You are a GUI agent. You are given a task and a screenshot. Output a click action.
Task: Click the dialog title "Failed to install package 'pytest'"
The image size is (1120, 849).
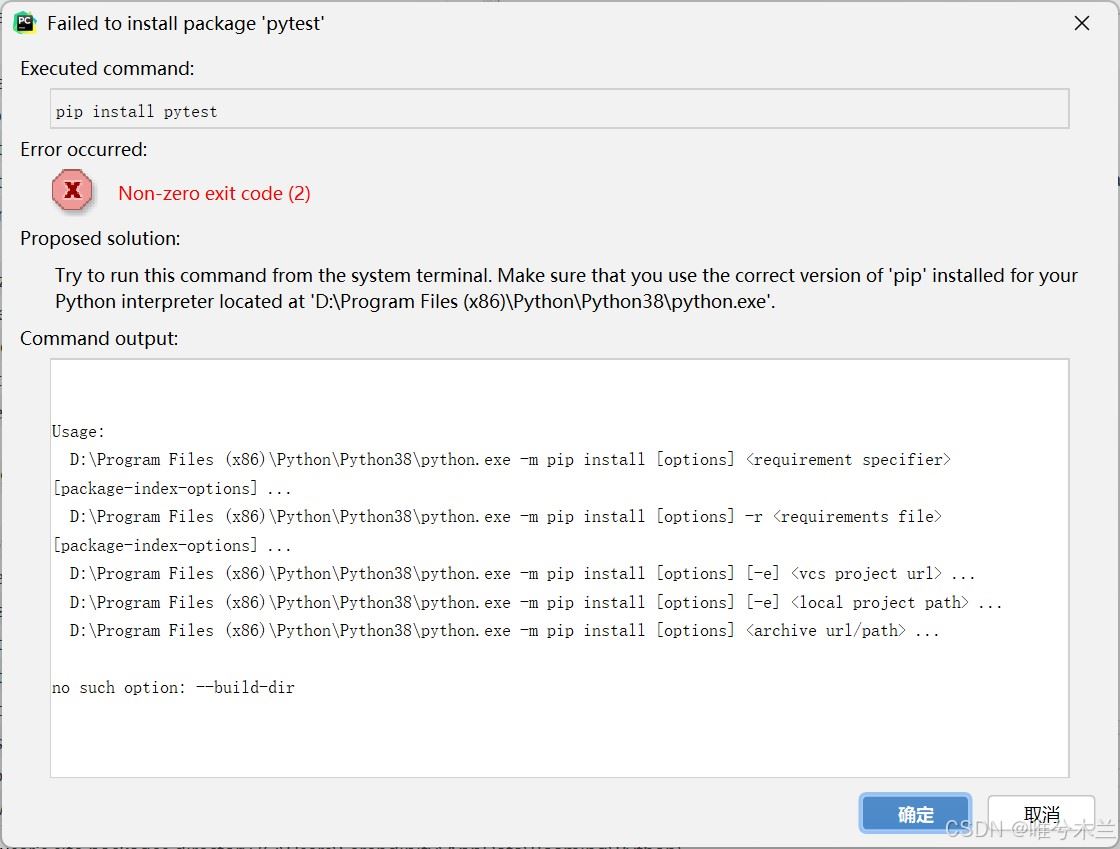[x=186, y=24]
